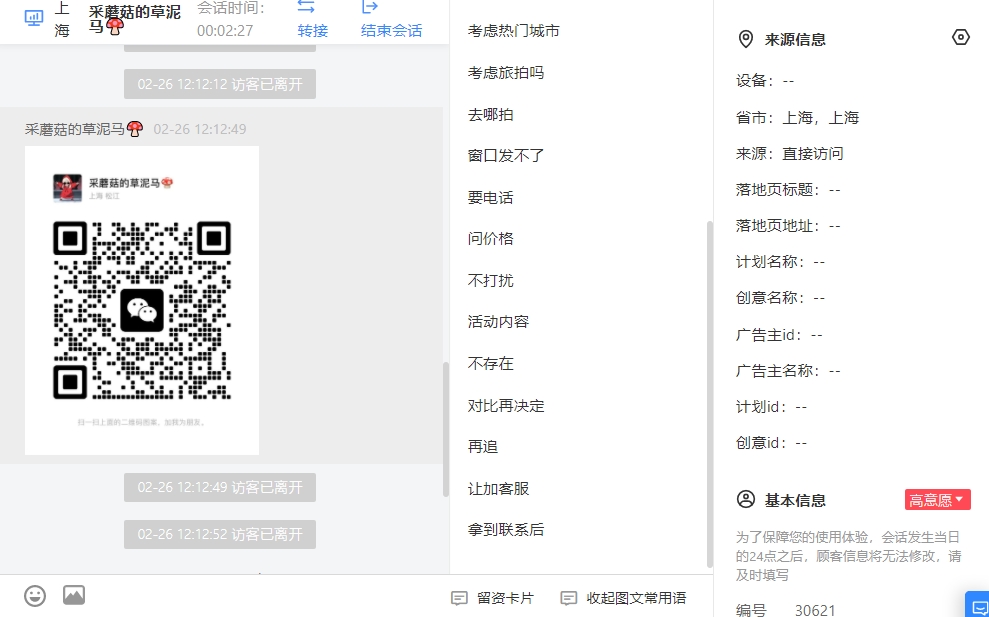Click the 12:12:52 访客已离开 notice
The image size is (989, 617).
[x=219, y=534]
